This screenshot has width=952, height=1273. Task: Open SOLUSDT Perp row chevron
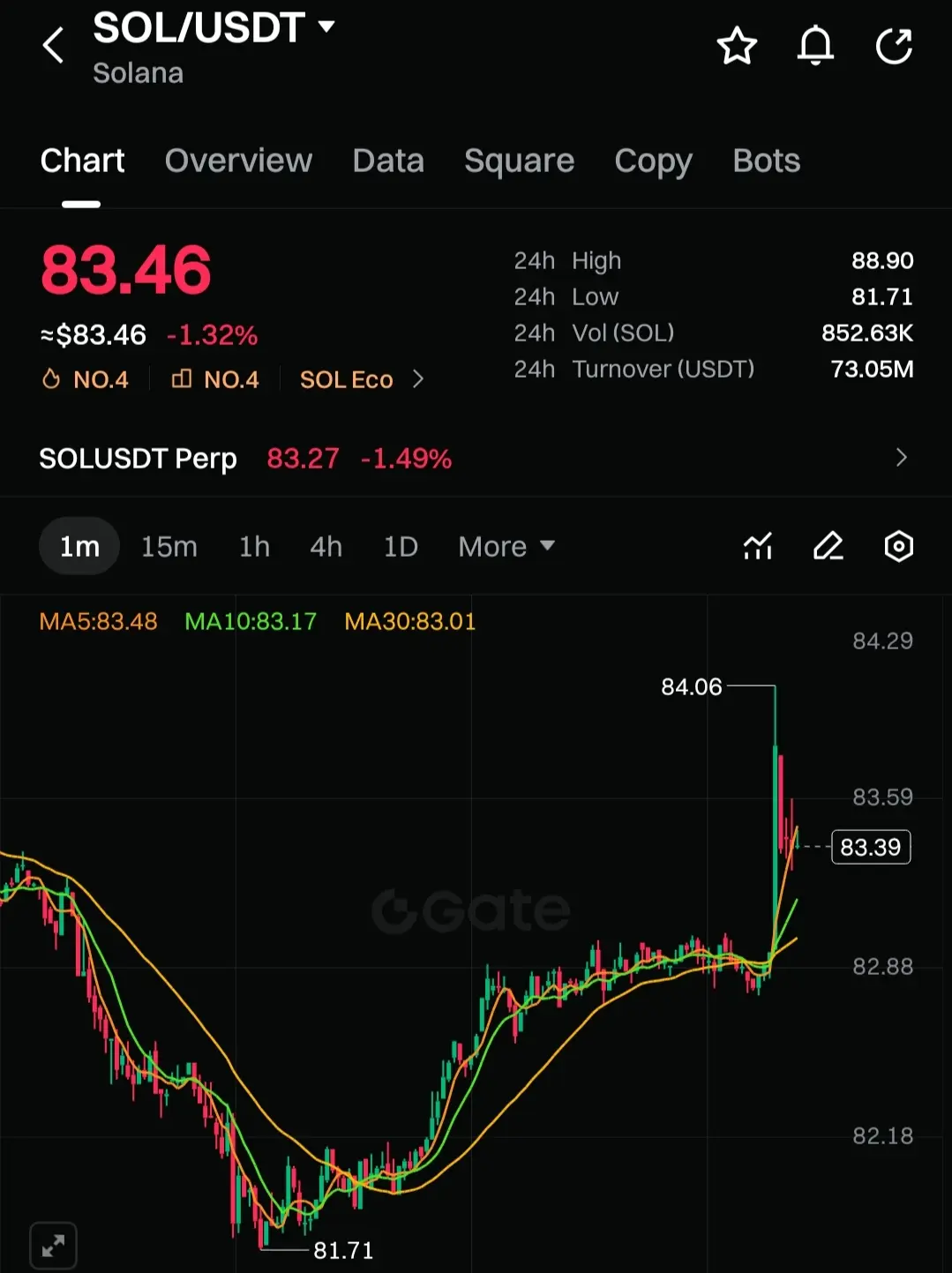point(901,458)
